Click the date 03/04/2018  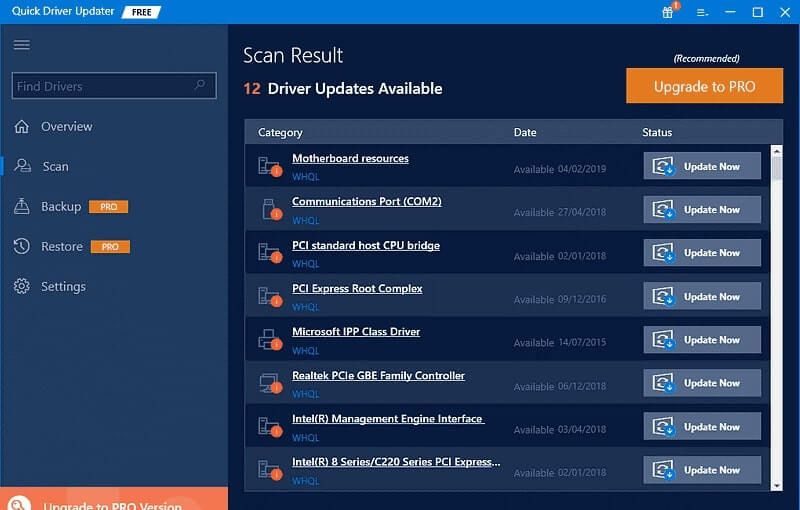[582, 430]
